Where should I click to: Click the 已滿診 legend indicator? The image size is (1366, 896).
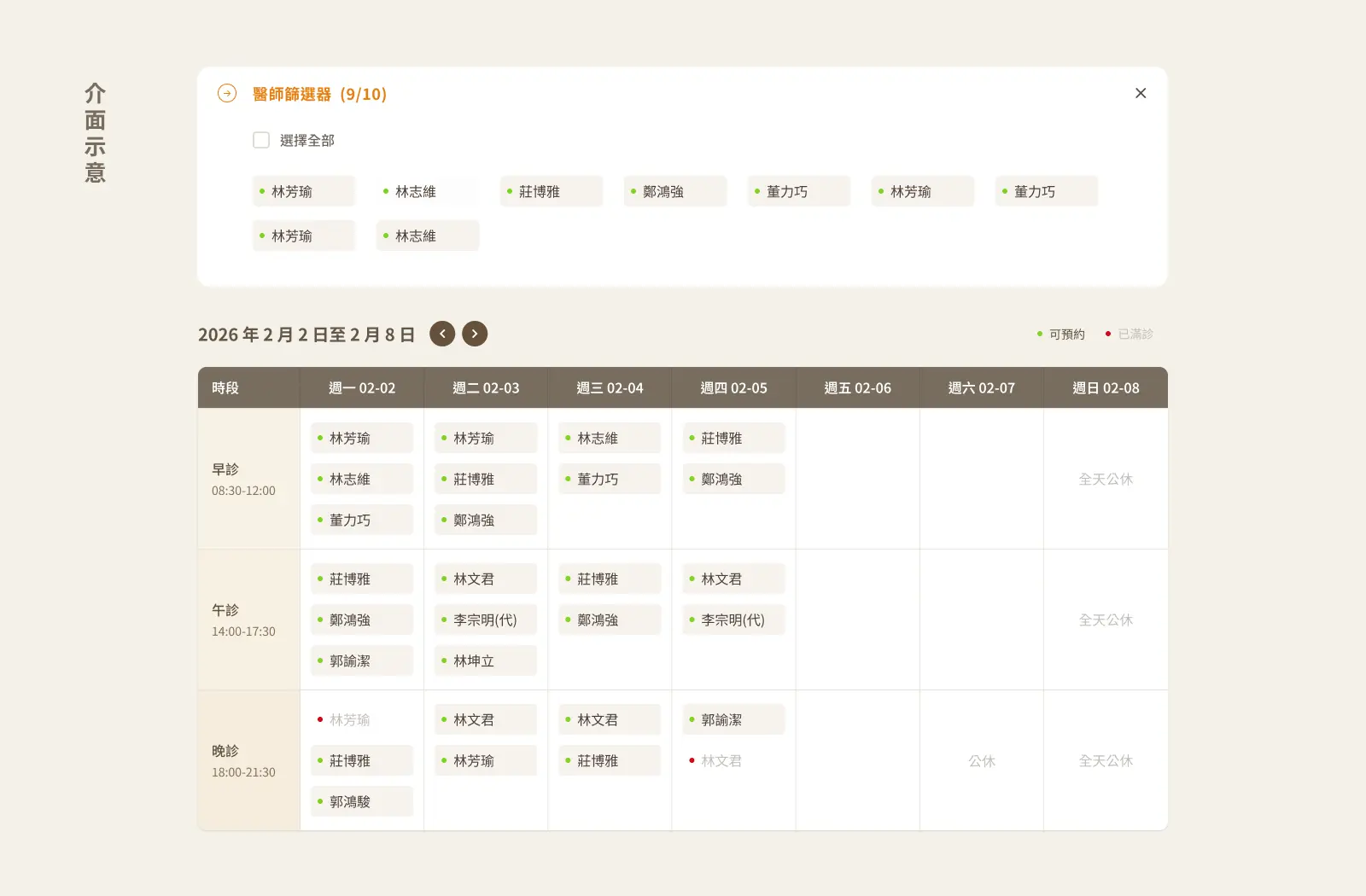1129,334
